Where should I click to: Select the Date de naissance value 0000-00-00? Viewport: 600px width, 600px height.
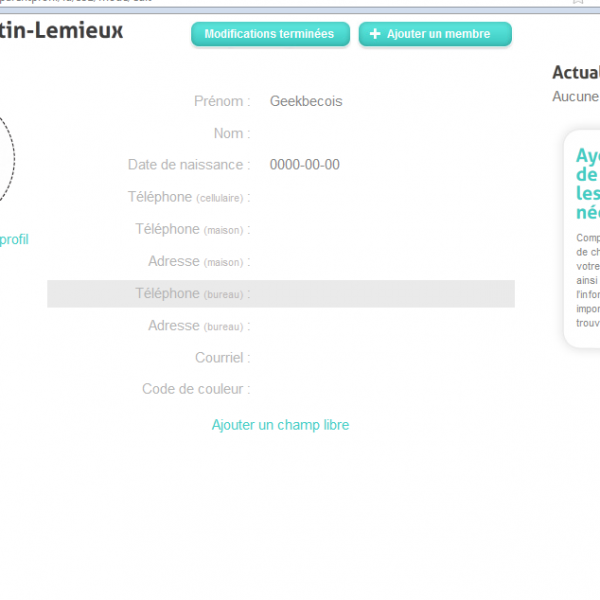[x=304, y=165]
